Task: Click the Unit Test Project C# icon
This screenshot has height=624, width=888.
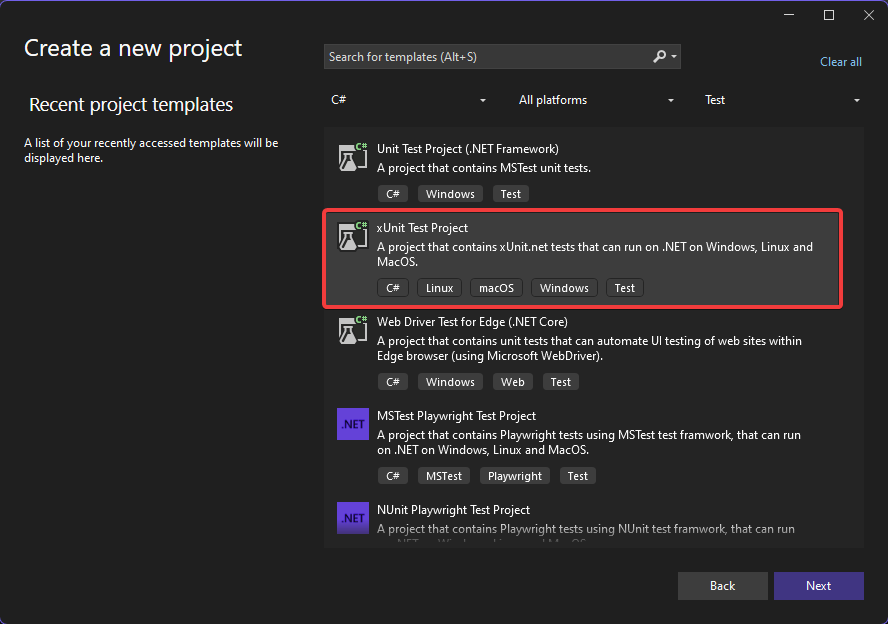Action: point(352,157)
